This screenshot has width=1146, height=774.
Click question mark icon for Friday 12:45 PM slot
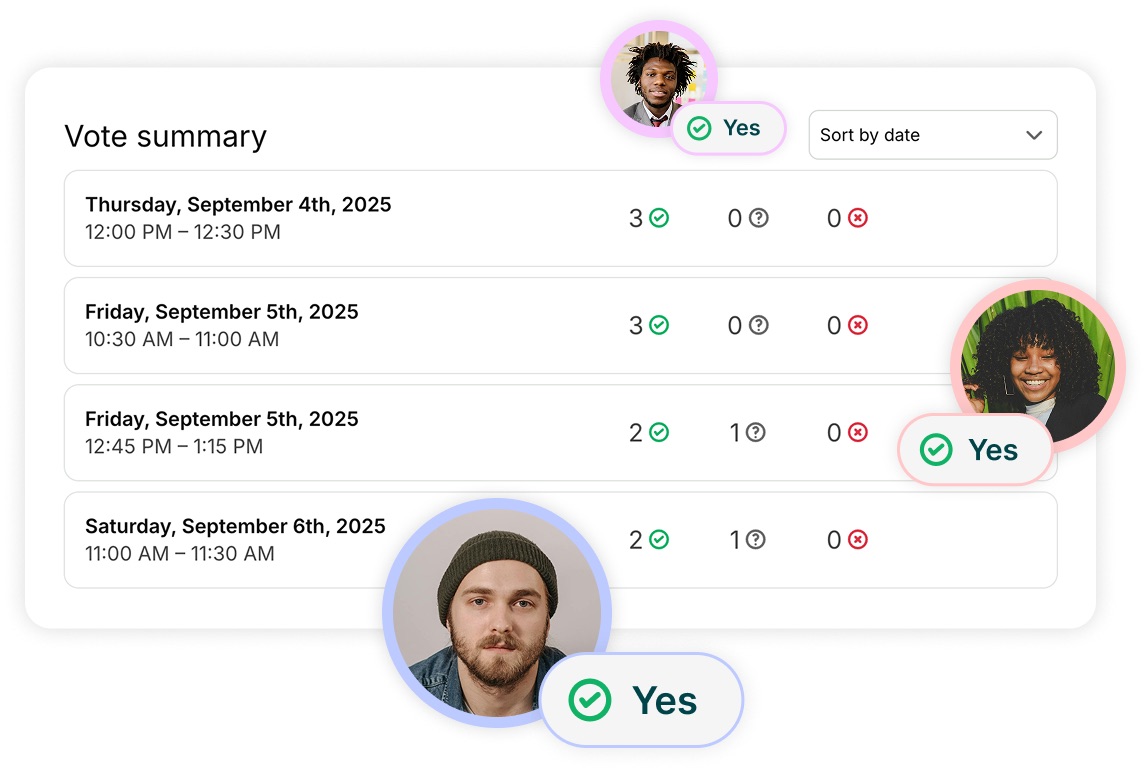click(756, 432)
